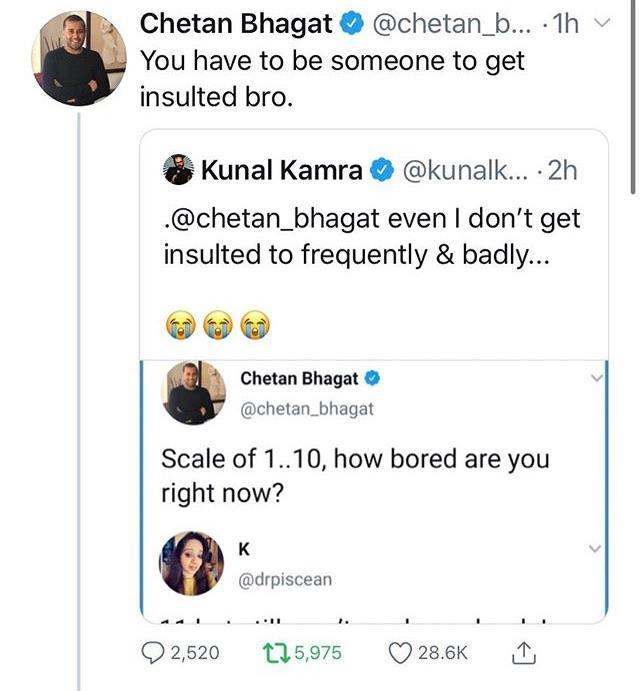This screenshot has width=640, height=691.
Task: Click the scrollbar on the right edge
Action: (x=632, y=100)
